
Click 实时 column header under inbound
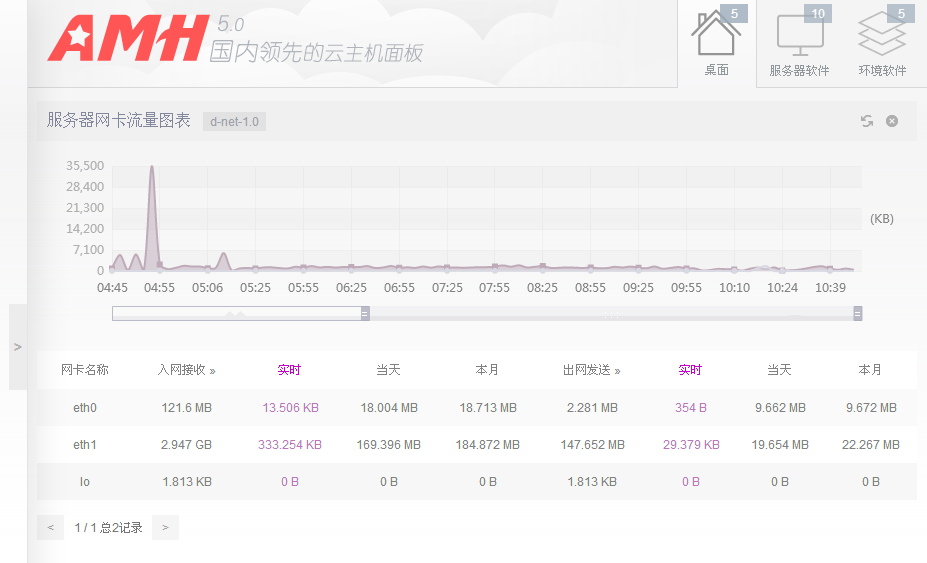[289, 370]
